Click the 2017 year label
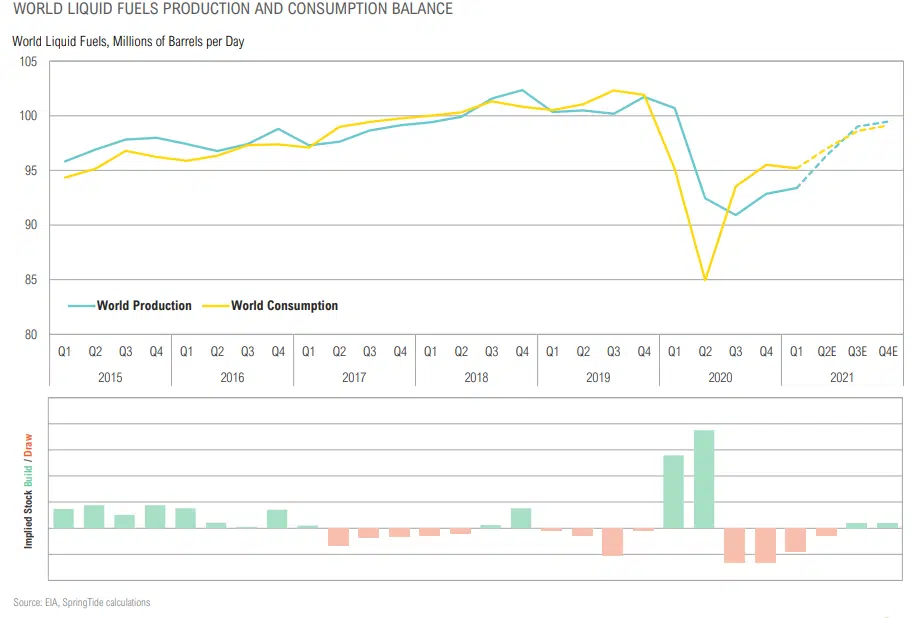918x618 pixels. [354, 378]
